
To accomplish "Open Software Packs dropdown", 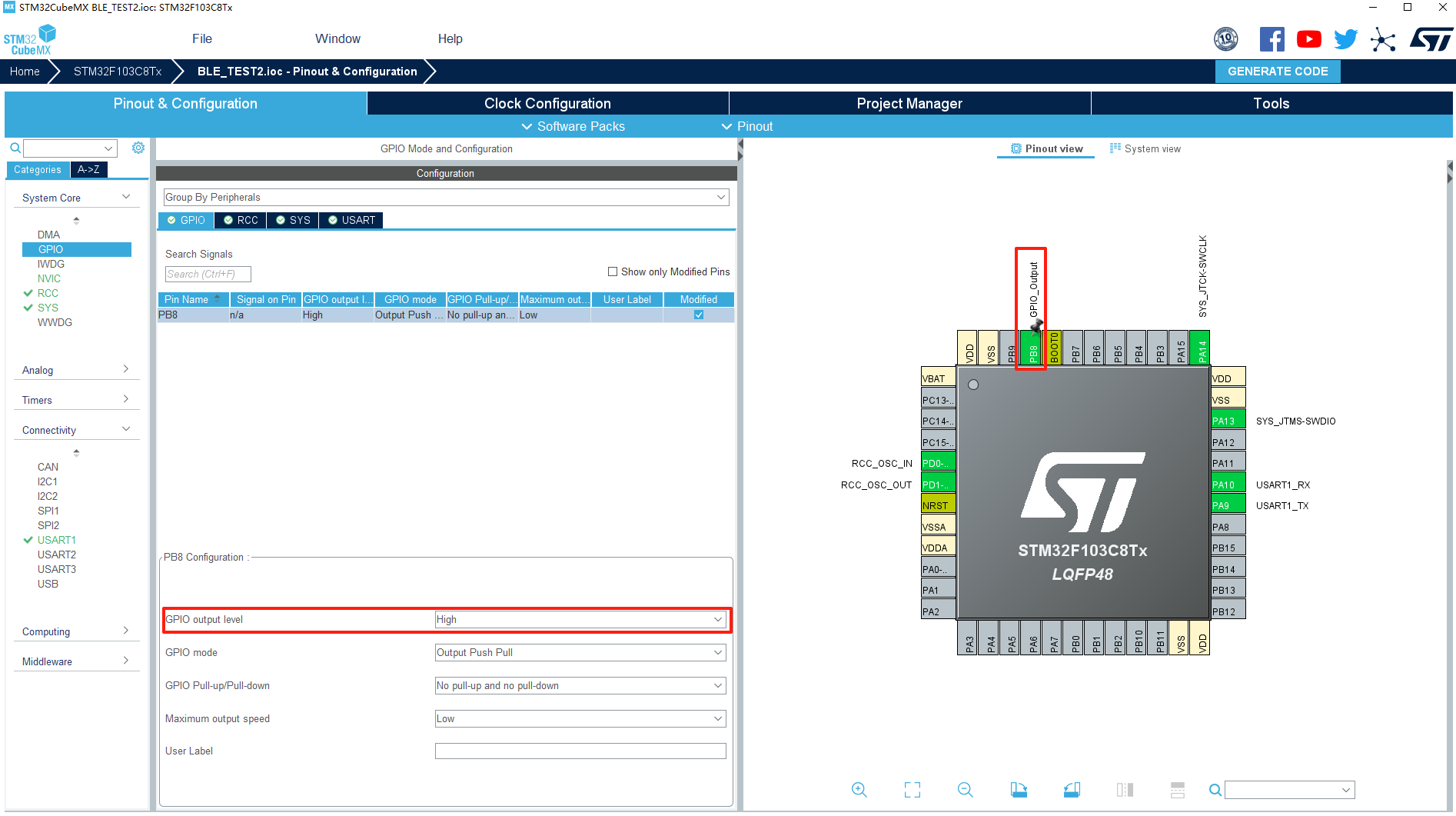I will [x=573, y=126].
